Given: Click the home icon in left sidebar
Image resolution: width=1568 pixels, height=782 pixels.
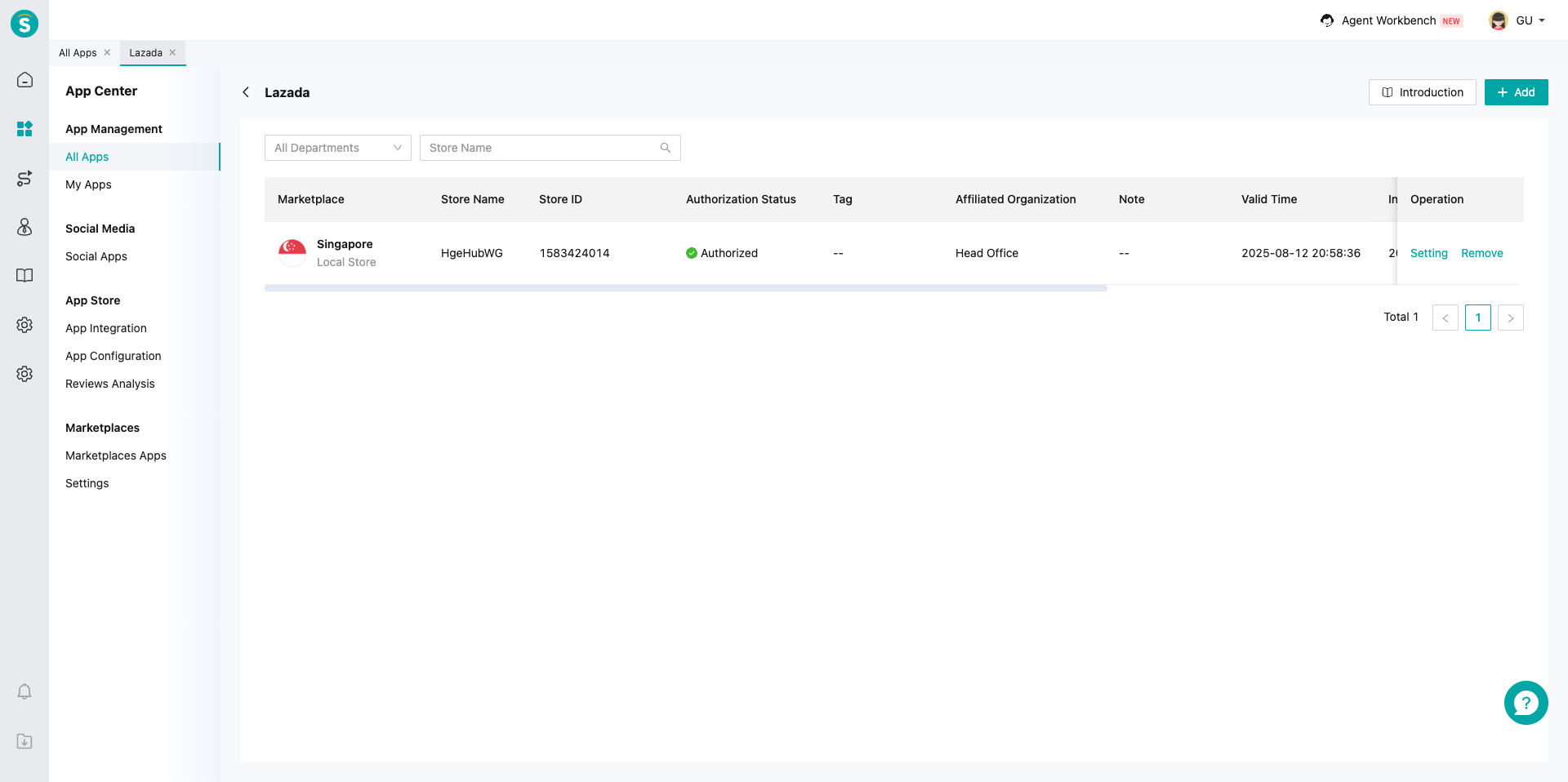Looking at the screenshot, I should click(24, 80).
